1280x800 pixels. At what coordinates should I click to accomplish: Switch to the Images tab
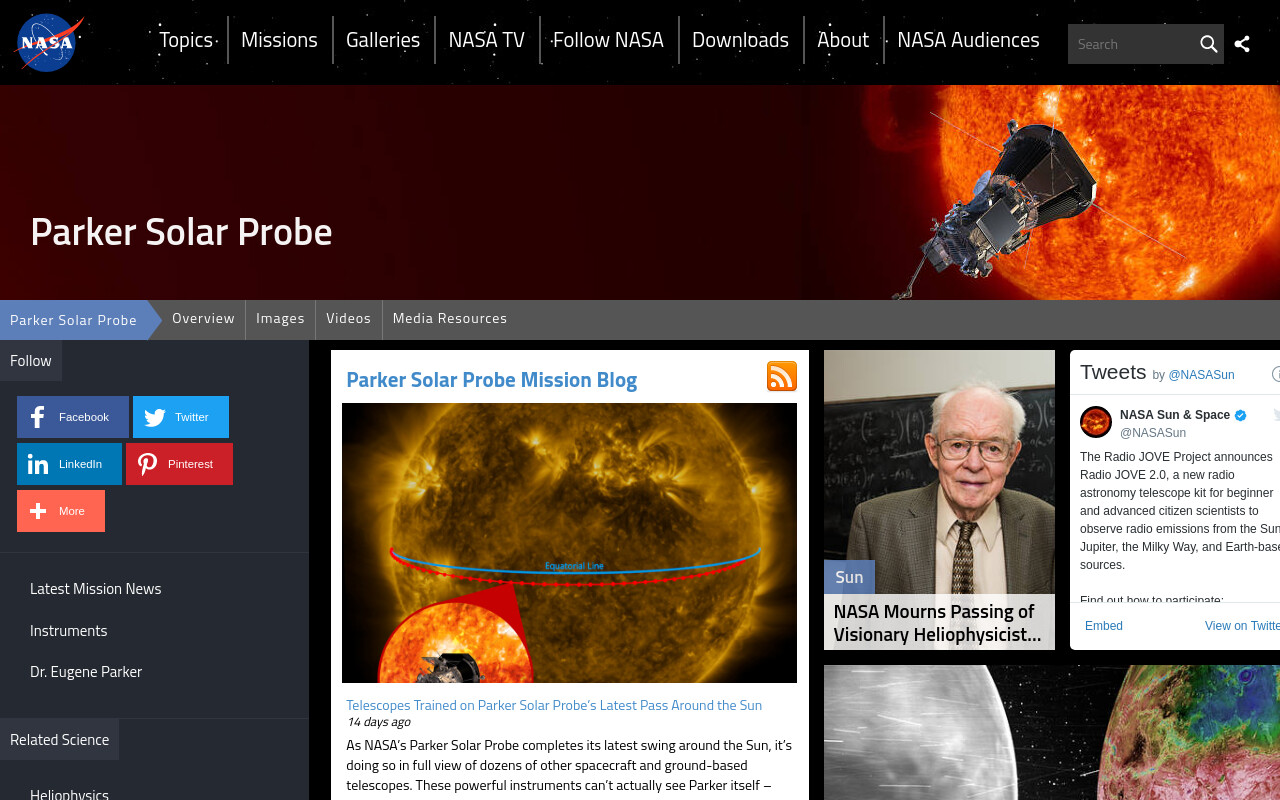pyautogui.click(x=280, y=319)
